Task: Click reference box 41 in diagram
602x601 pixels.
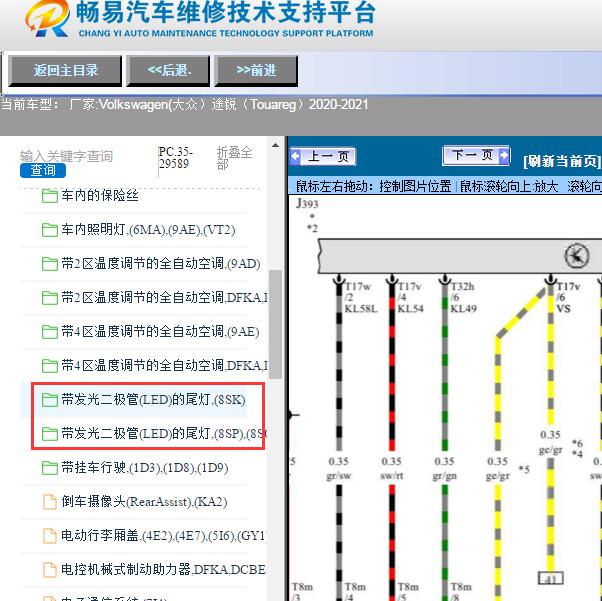Action: (x=551, y=578)
